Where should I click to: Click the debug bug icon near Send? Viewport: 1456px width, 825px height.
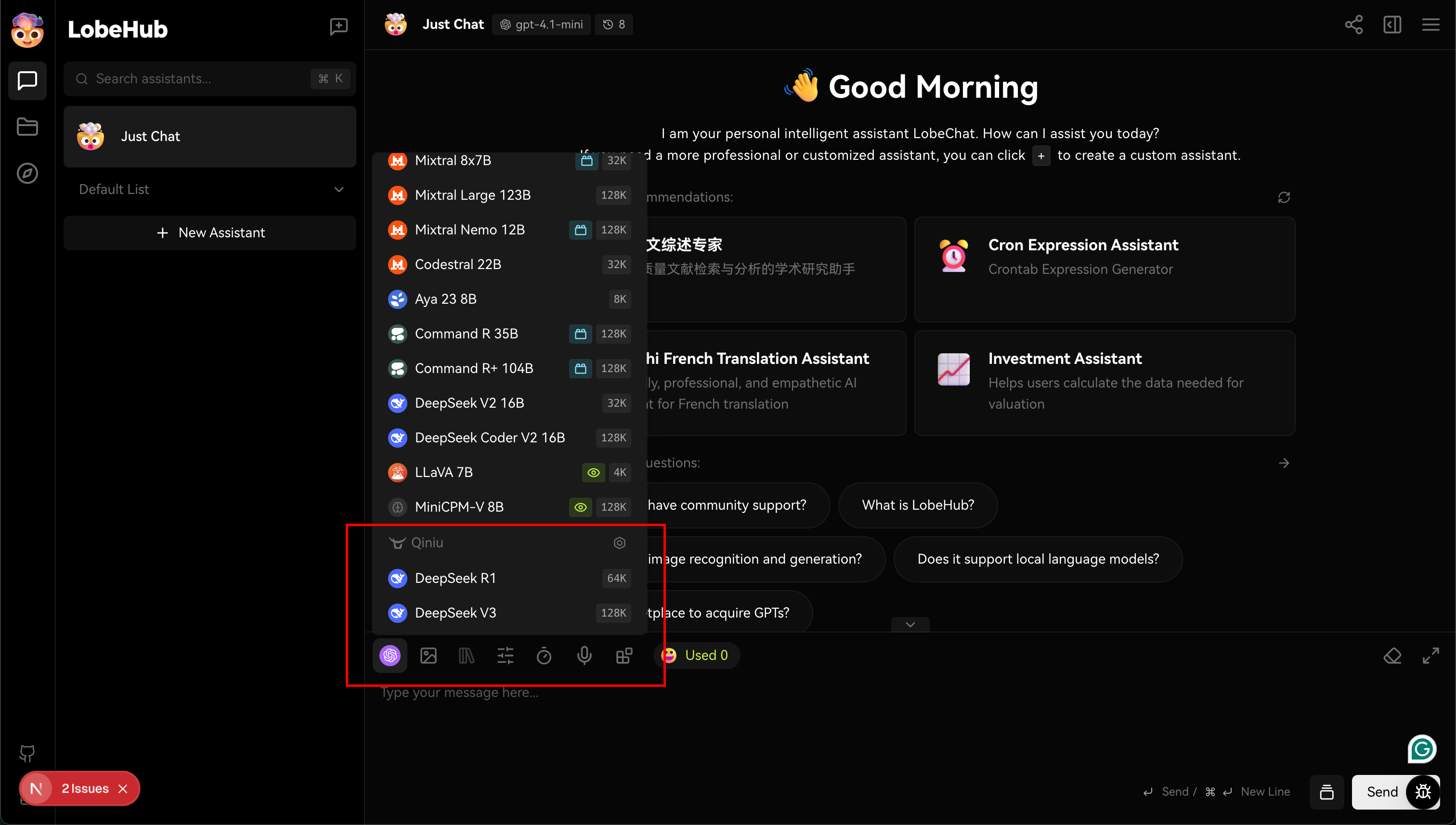click(x=1424, y=792)
